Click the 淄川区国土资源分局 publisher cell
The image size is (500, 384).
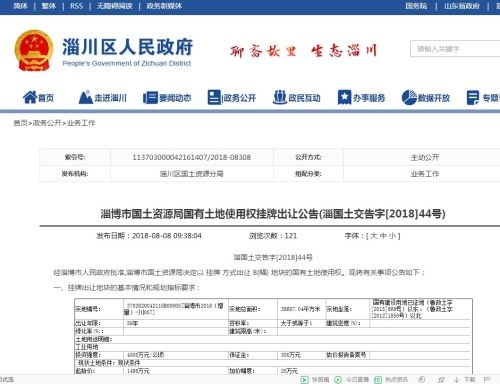point(192,174)
